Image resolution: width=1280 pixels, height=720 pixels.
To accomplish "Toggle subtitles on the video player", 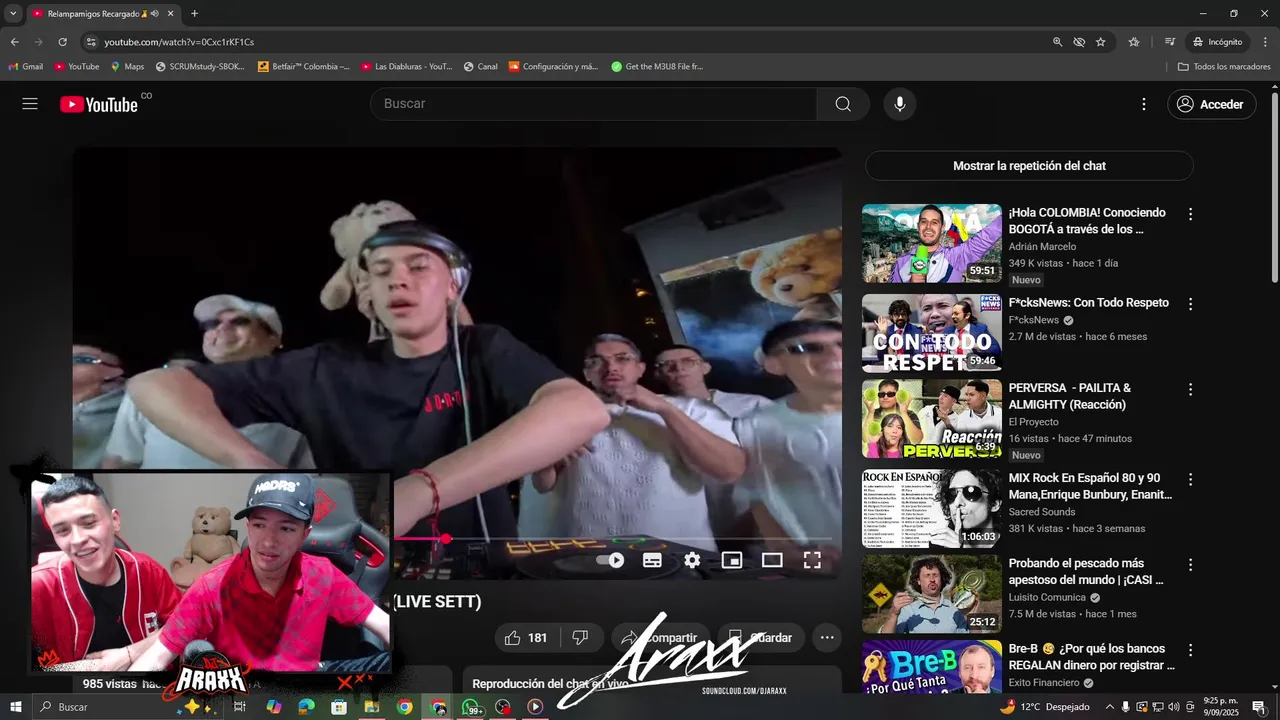I will click(x=652, y=560).
